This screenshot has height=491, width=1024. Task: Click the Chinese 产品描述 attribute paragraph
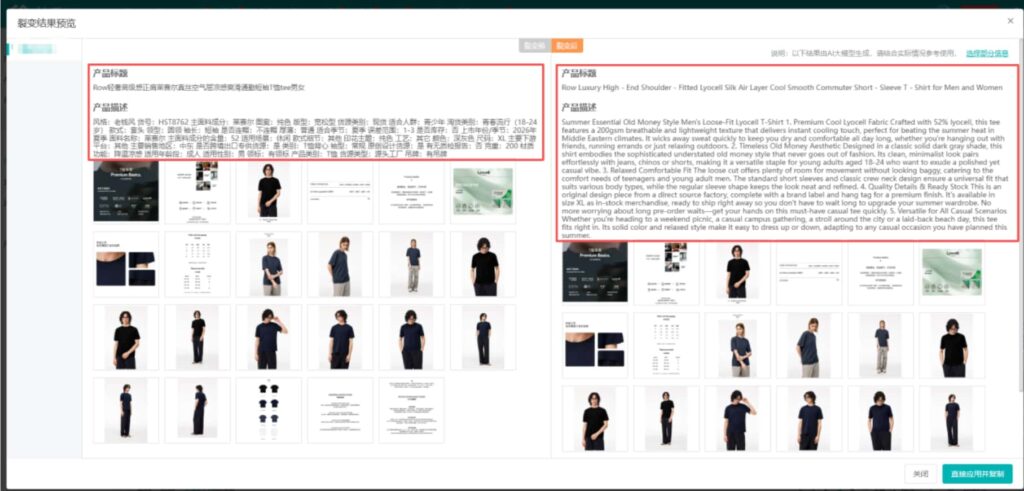tap(316, 137)
